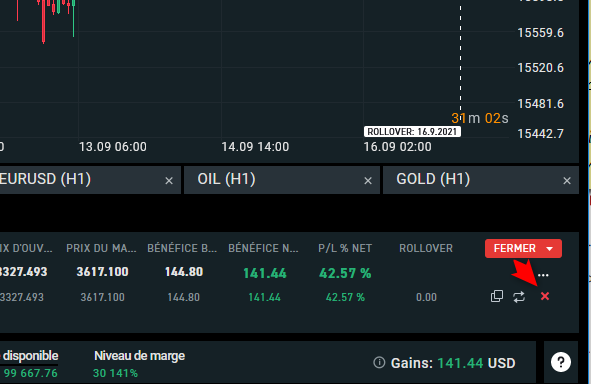Image resolution: width=591 pixels, height=384 pixels.
Task: Click the reverse position arrows icon
Action: pos(519,297)
